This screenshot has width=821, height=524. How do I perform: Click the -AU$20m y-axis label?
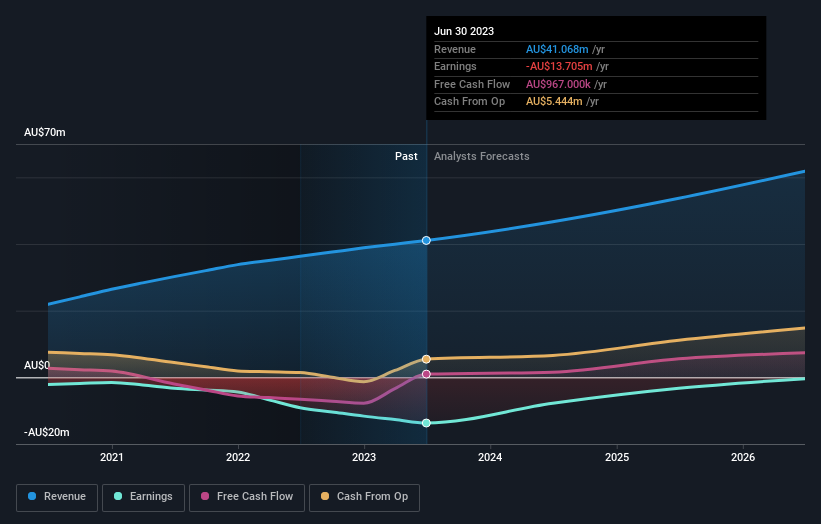47,432
